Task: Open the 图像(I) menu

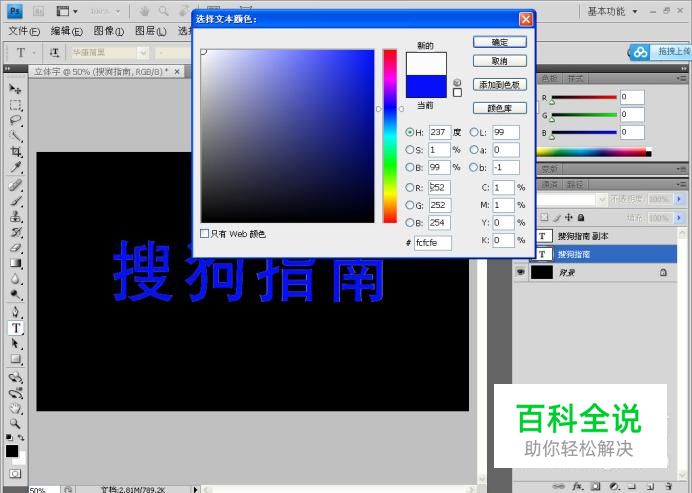Action: (x=109, y=31)
